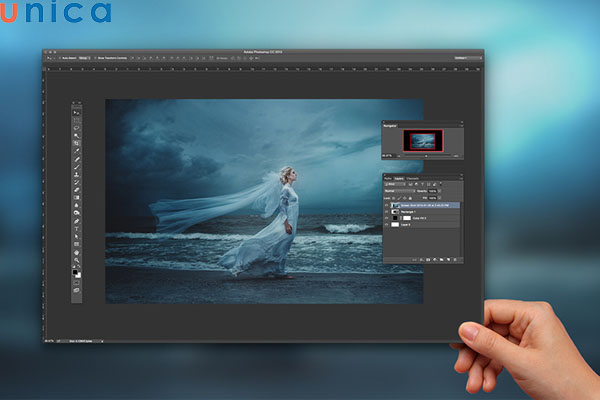Click the background color swatch
600x400 pixels.
pos(79,276)
